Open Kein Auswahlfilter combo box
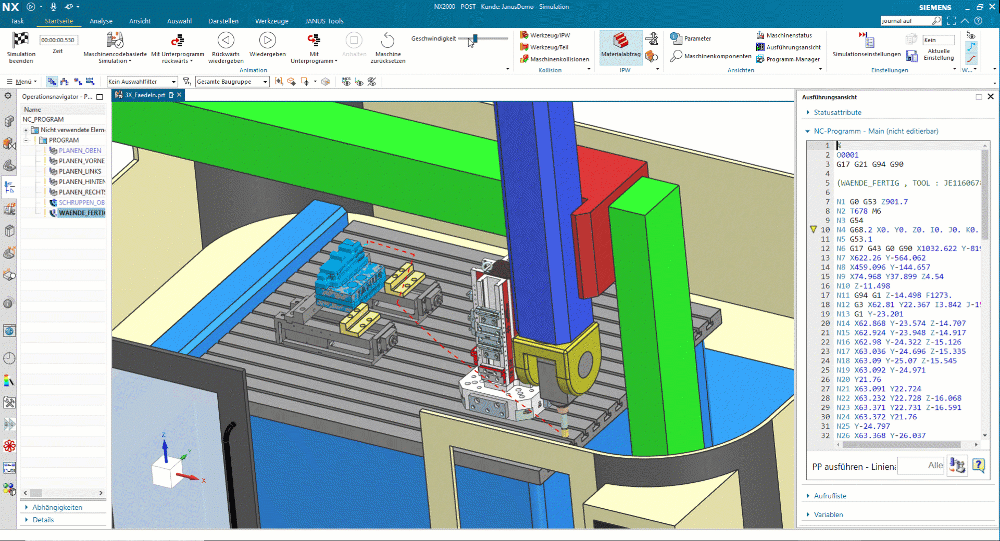The image size is (1000, 541). (142, 82)
